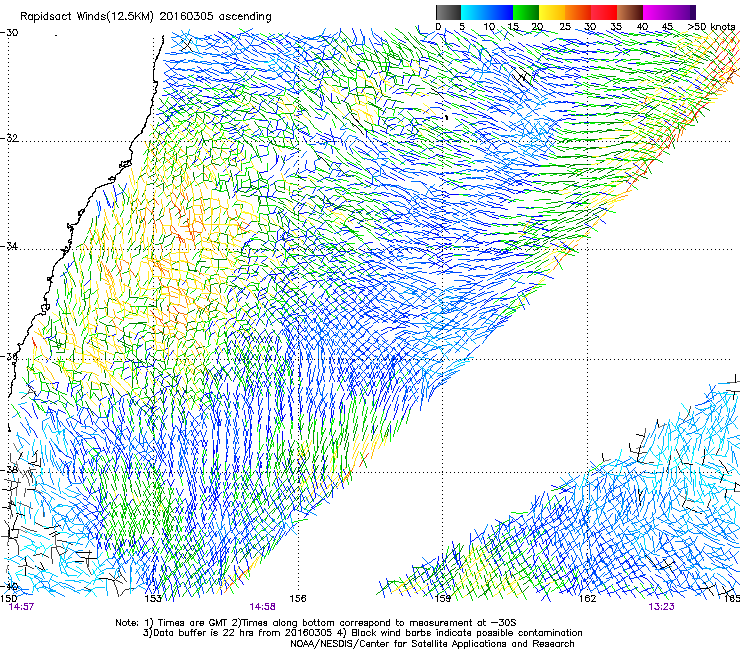Click the 'Data buffer is 22 hrs' note line
This screenshot has width=740, height=650.
click(x=362, y=633)
